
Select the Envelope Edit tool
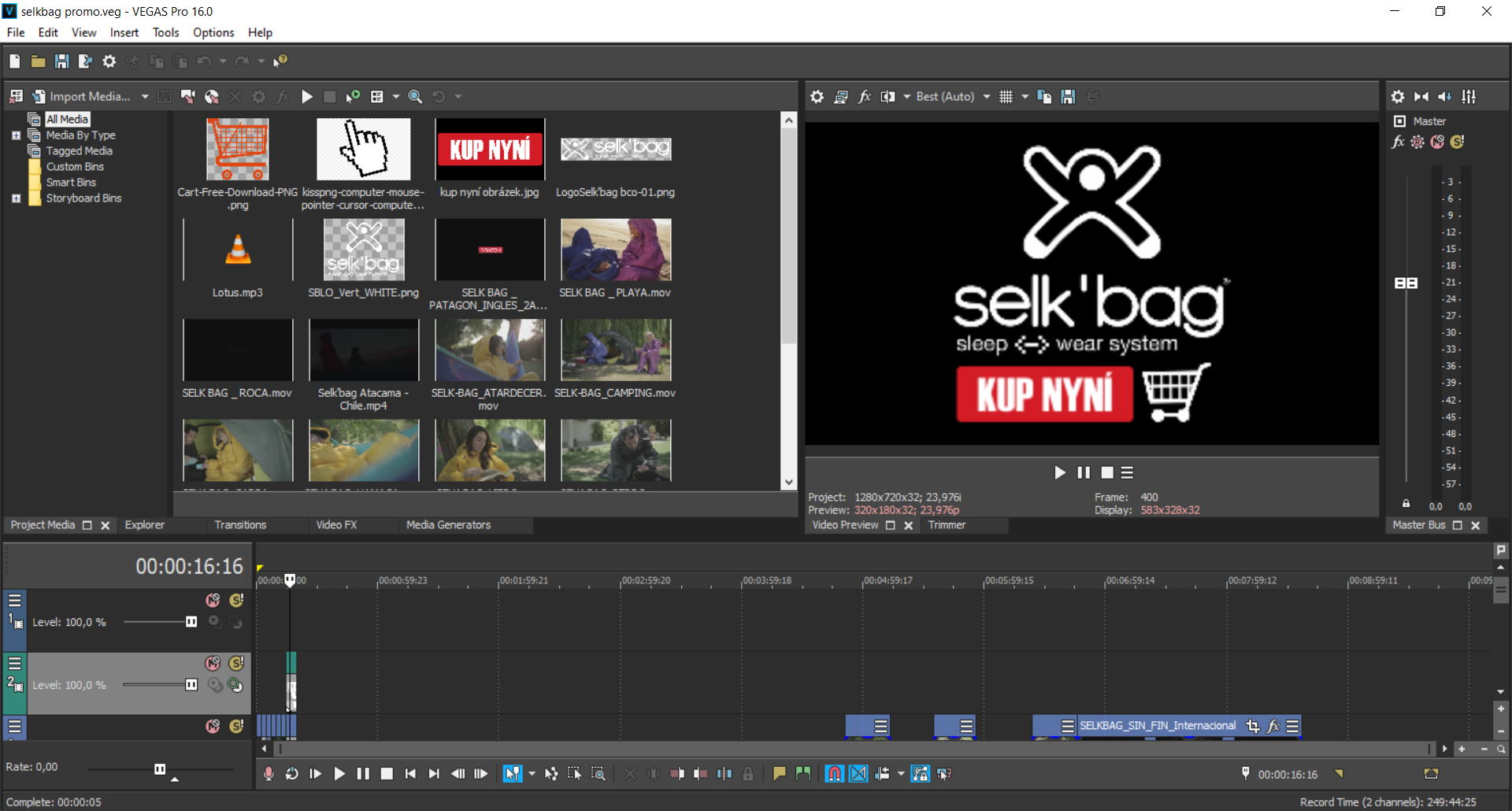pyautogui.click(x=551, y=774)
